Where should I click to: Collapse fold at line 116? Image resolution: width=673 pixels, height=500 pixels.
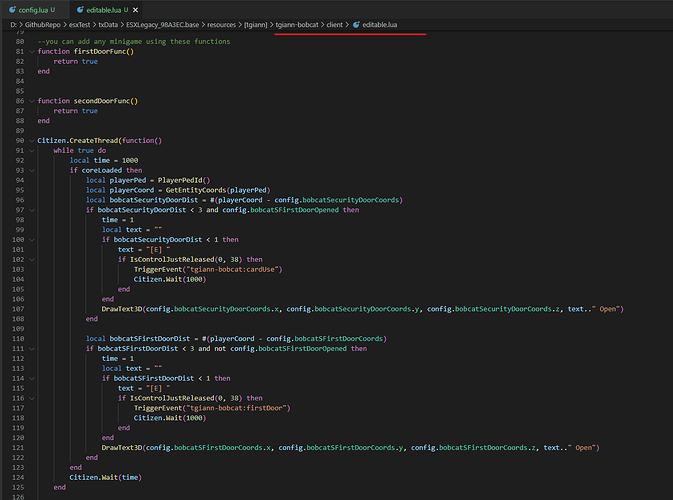[x=31, y=398]
